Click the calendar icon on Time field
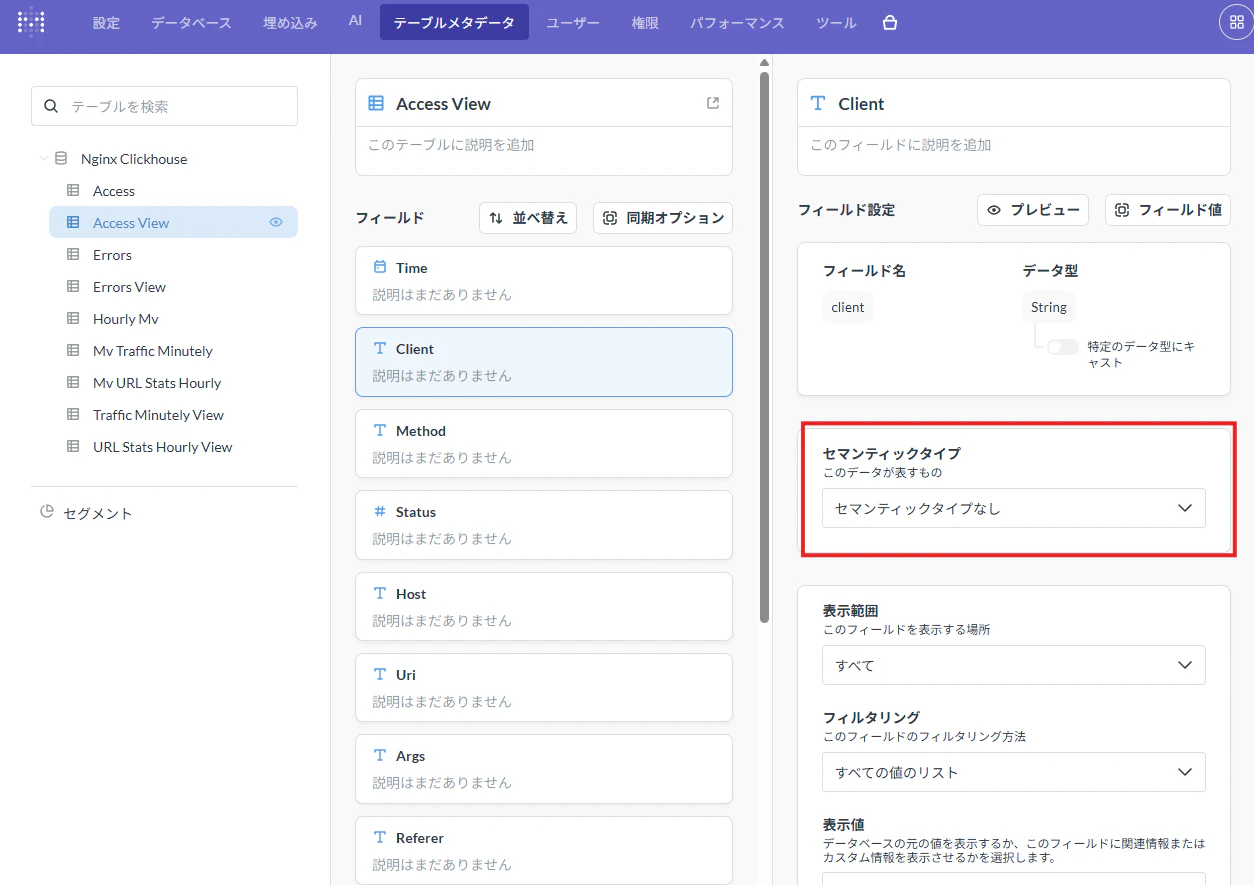The image size is (1254, 885). click(380, 267)
